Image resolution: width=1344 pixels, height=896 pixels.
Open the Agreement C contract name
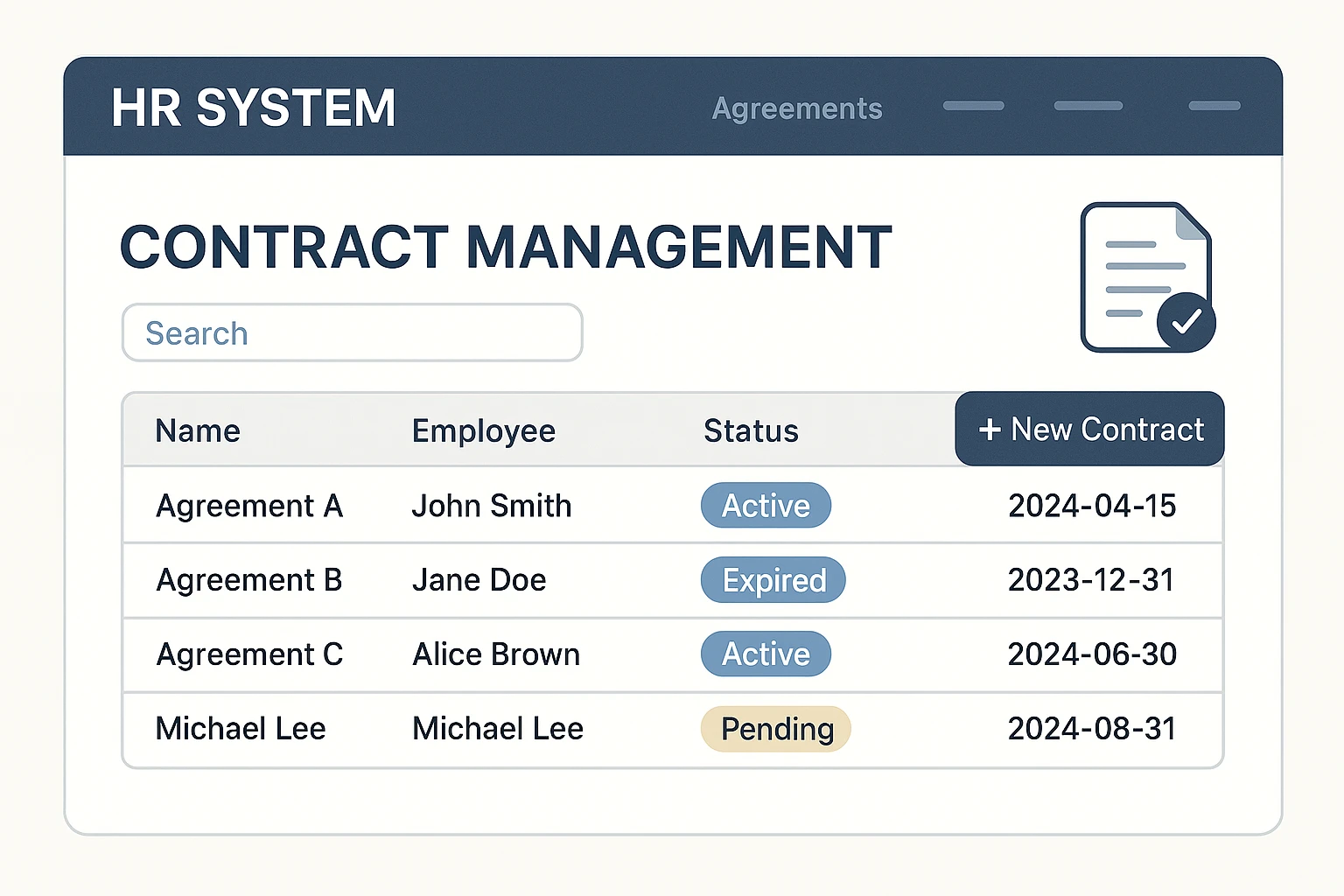pos(249,654)
